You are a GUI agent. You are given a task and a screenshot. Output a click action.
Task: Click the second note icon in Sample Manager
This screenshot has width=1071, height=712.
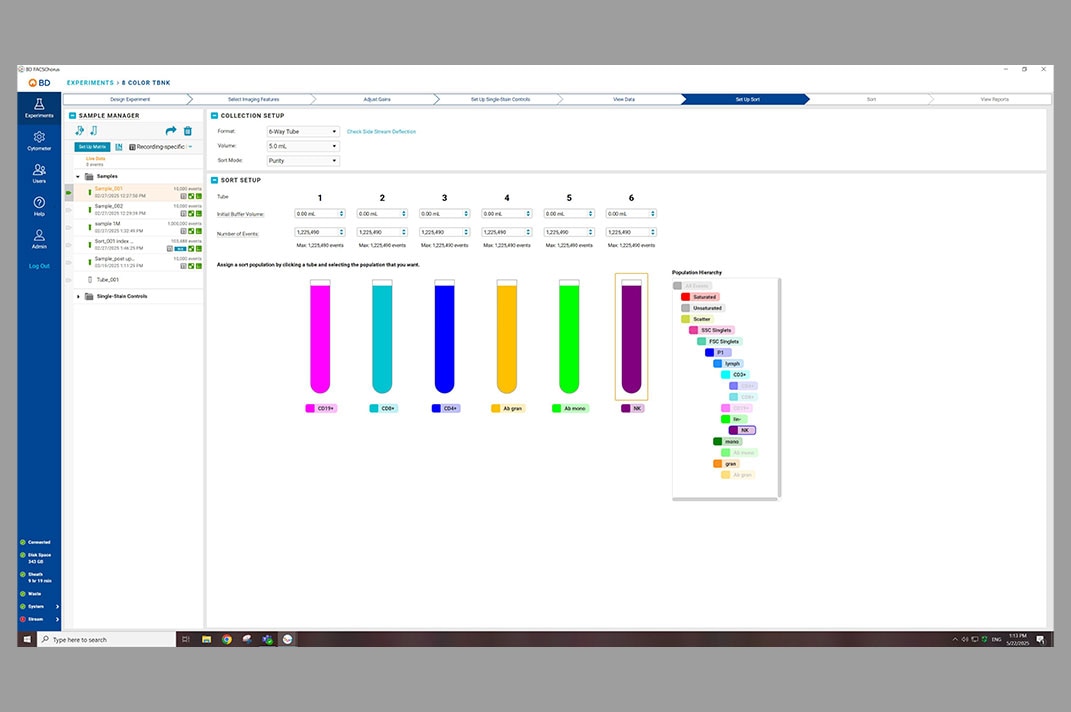click(94, 131)
